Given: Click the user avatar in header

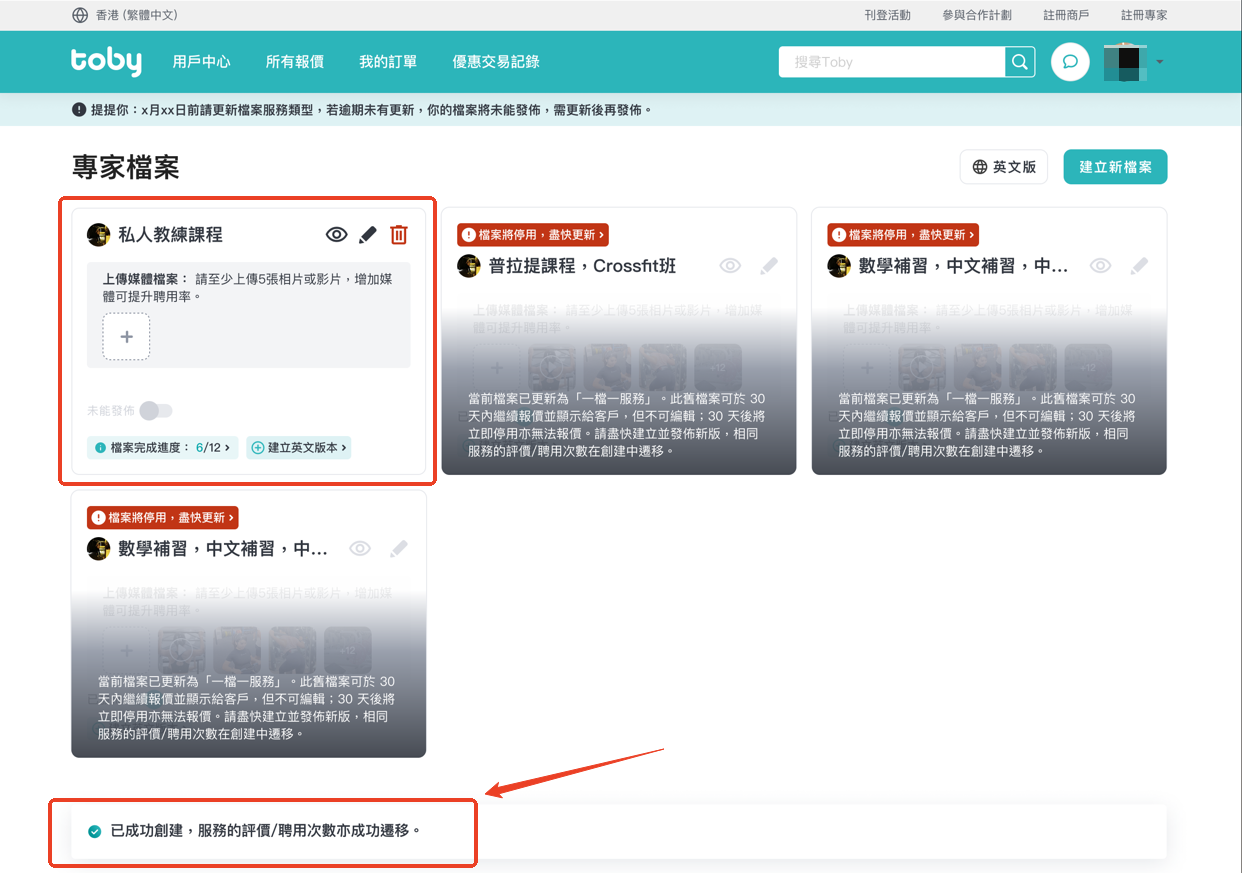Looking at the screenshot, I should (1125, 62).
